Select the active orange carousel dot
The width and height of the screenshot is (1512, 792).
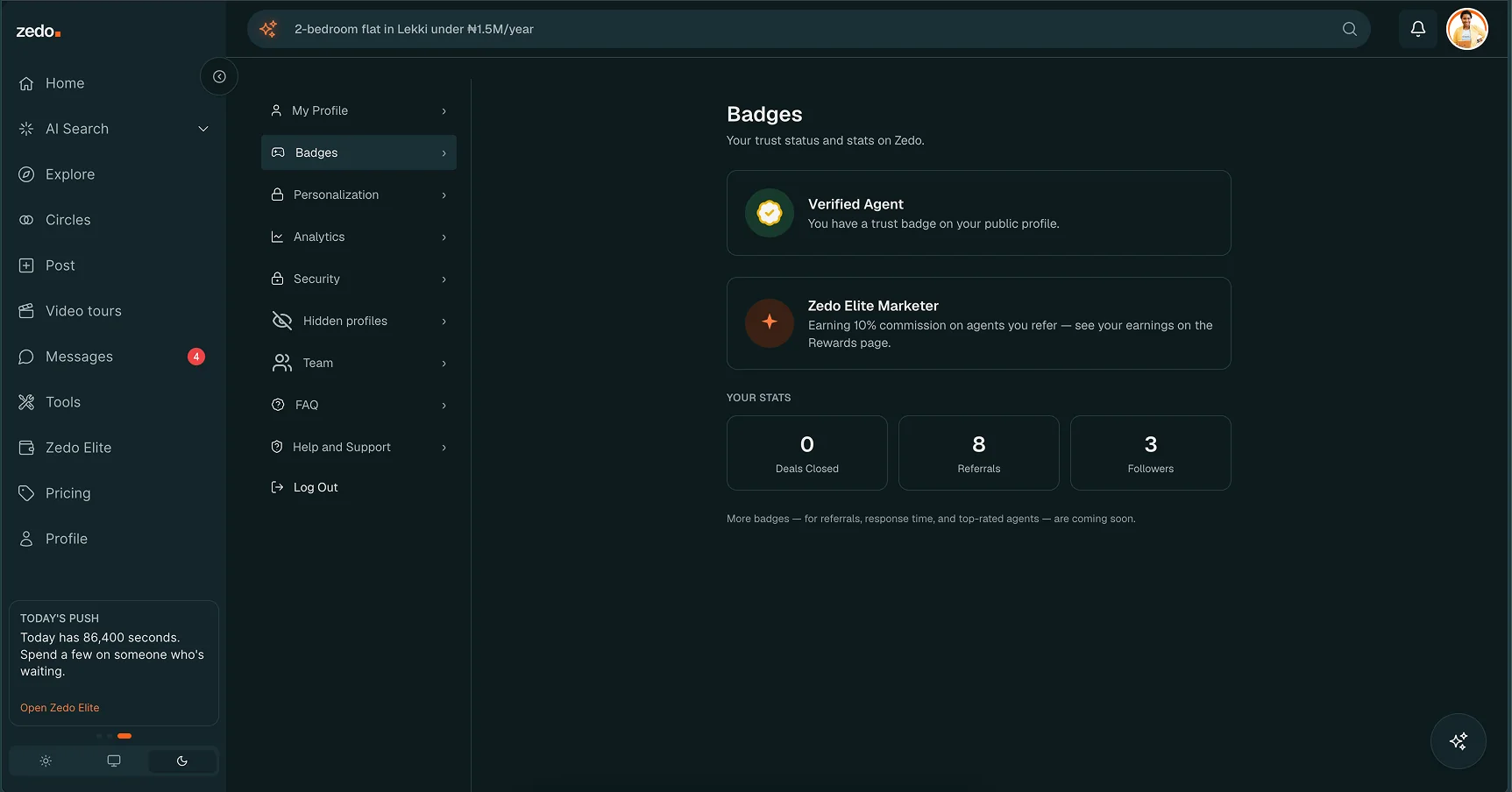(x=124, y=736)
